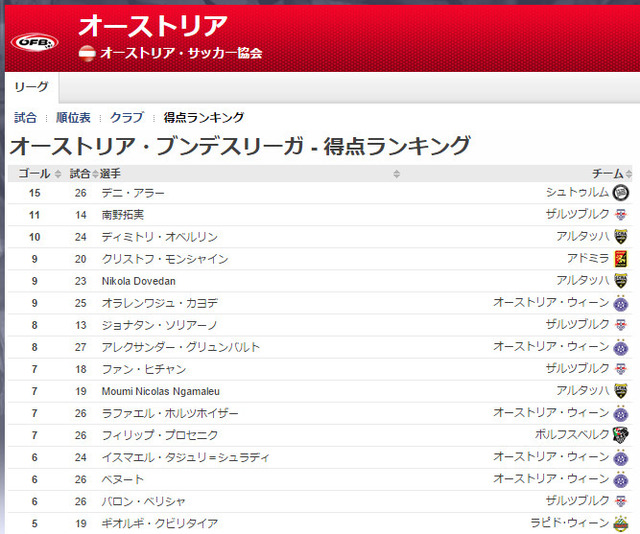This screenshot has width=640, height=534.
Task: Click Altach crest in Nikola Dovedan row
Action: tap(621, 280)
